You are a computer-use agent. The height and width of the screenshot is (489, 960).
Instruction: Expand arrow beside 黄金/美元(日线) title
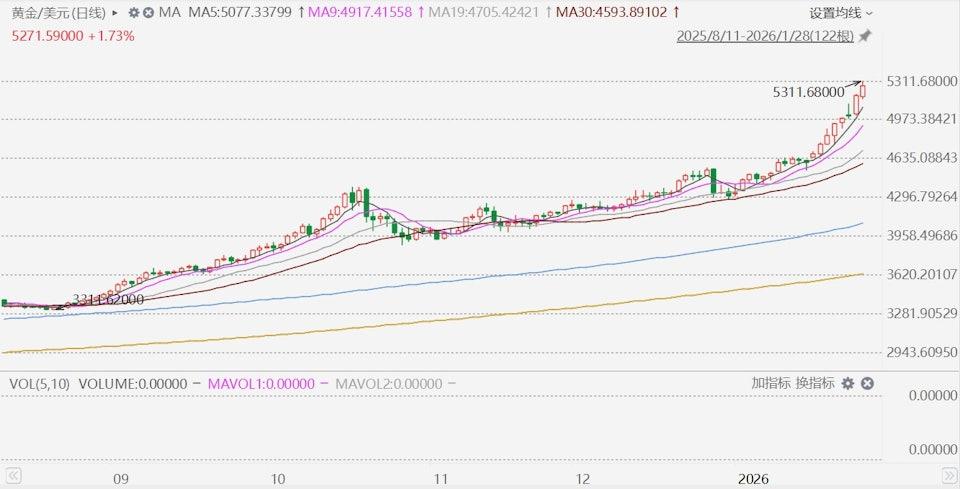point(115,13)
